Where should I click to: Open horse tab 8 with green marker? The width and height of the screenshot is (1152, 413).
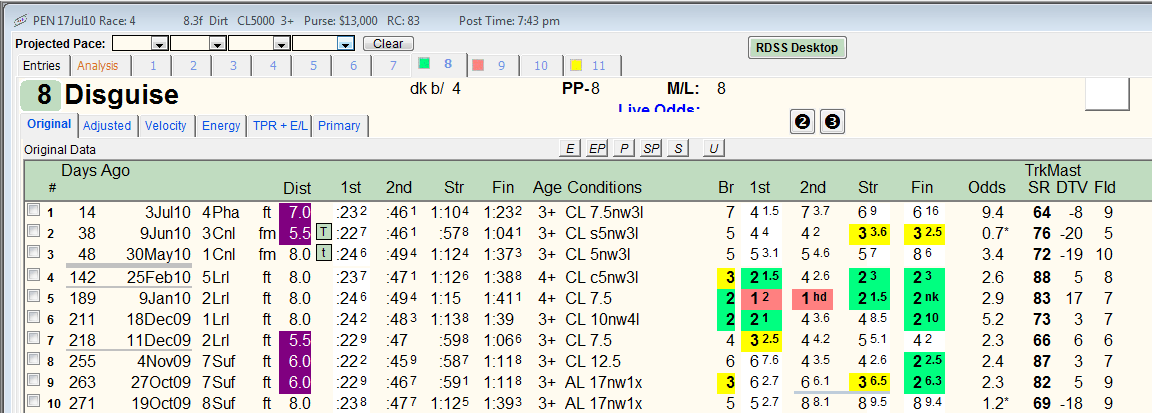[x=437, y=65]
